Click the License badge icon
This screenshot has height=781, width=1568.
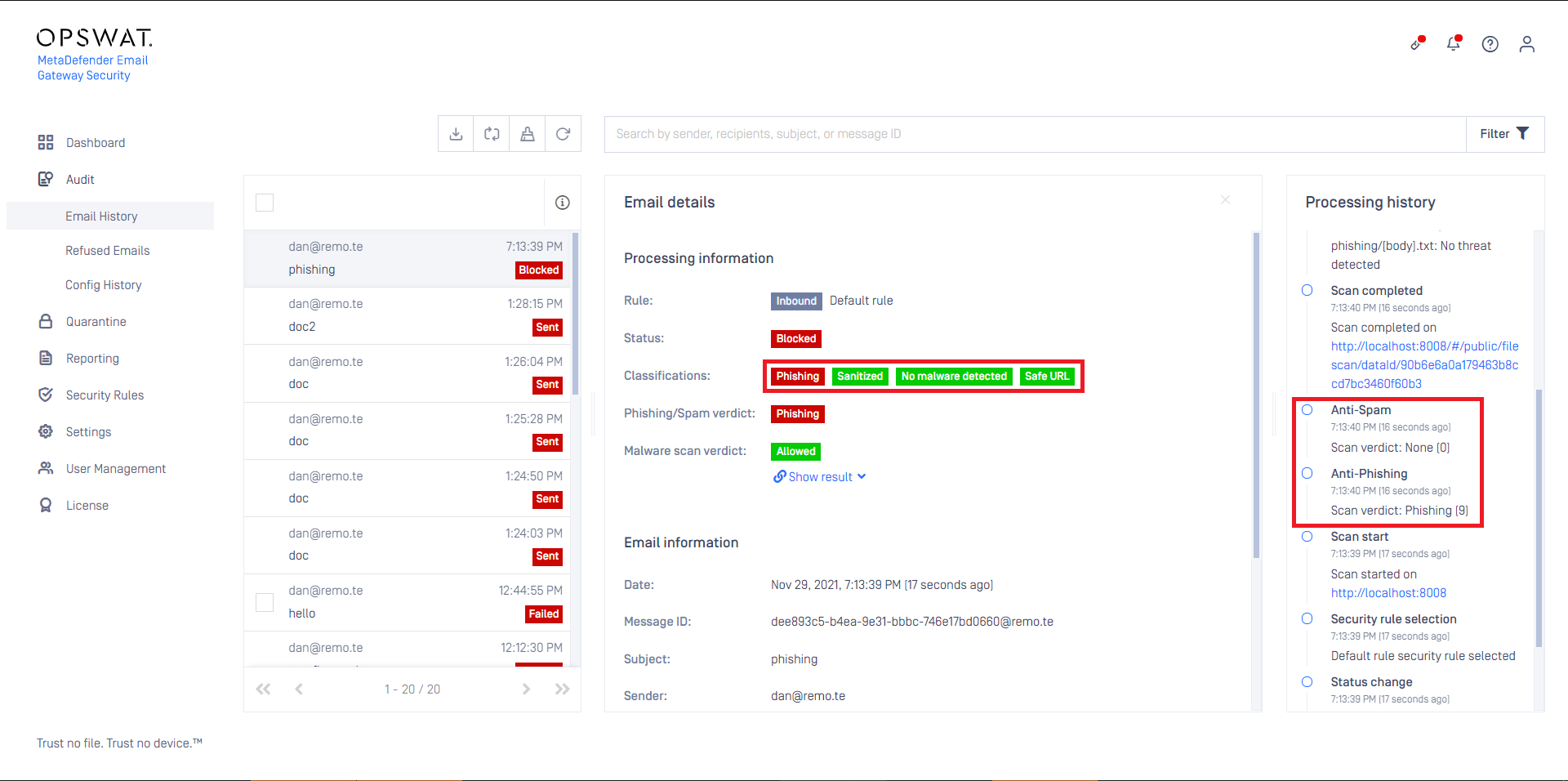click(x=46, y=505)
